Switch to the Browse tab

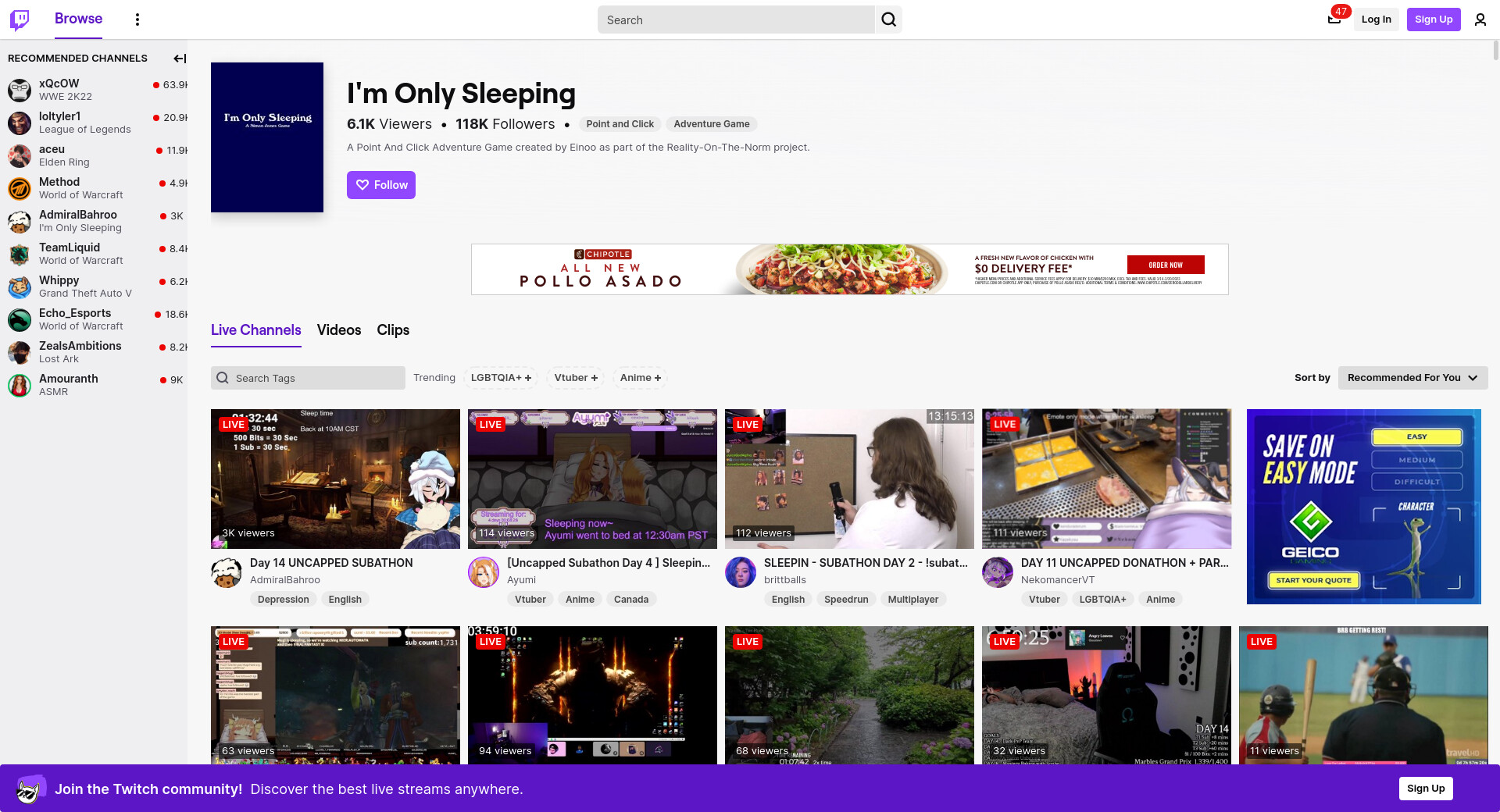tap(78, 20)
